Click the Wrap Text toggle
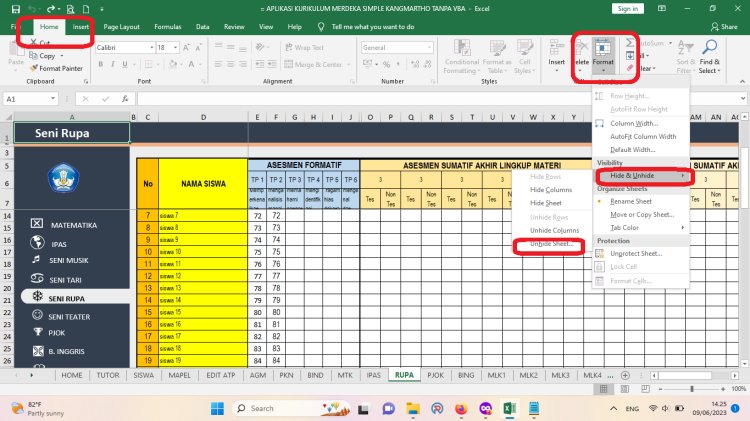The height and width of the screenshot is (421, 750). coord(304,47)
